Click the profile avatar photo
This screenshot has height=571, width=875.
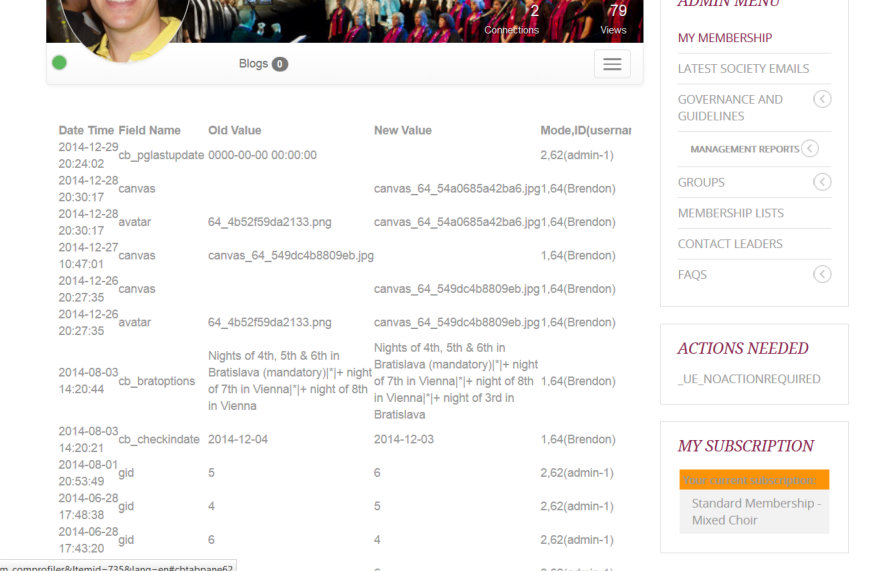(x=124, y=28)
